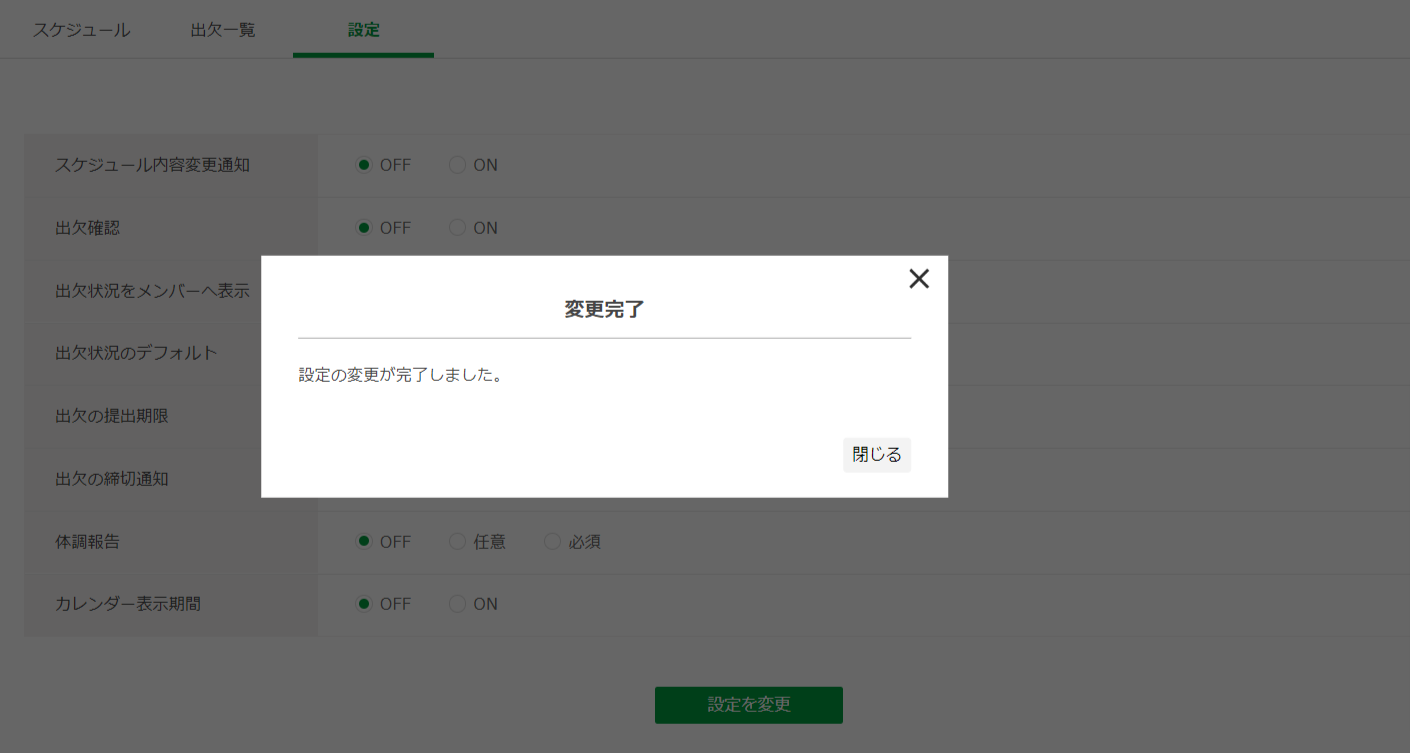This screenshot has width=1410, height=753.
Task: Click the 出欠状況のデフォルト label
Action: click(x=136, y=353)
